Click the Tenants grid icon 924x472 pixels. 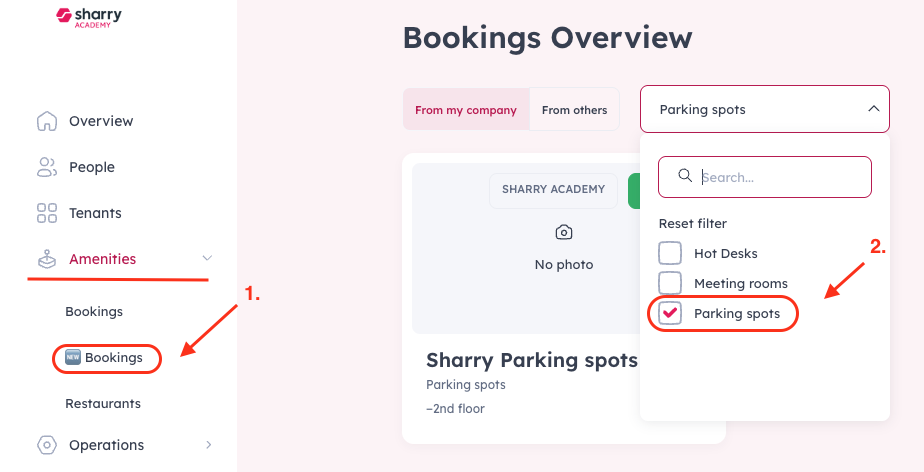[47, 213]
